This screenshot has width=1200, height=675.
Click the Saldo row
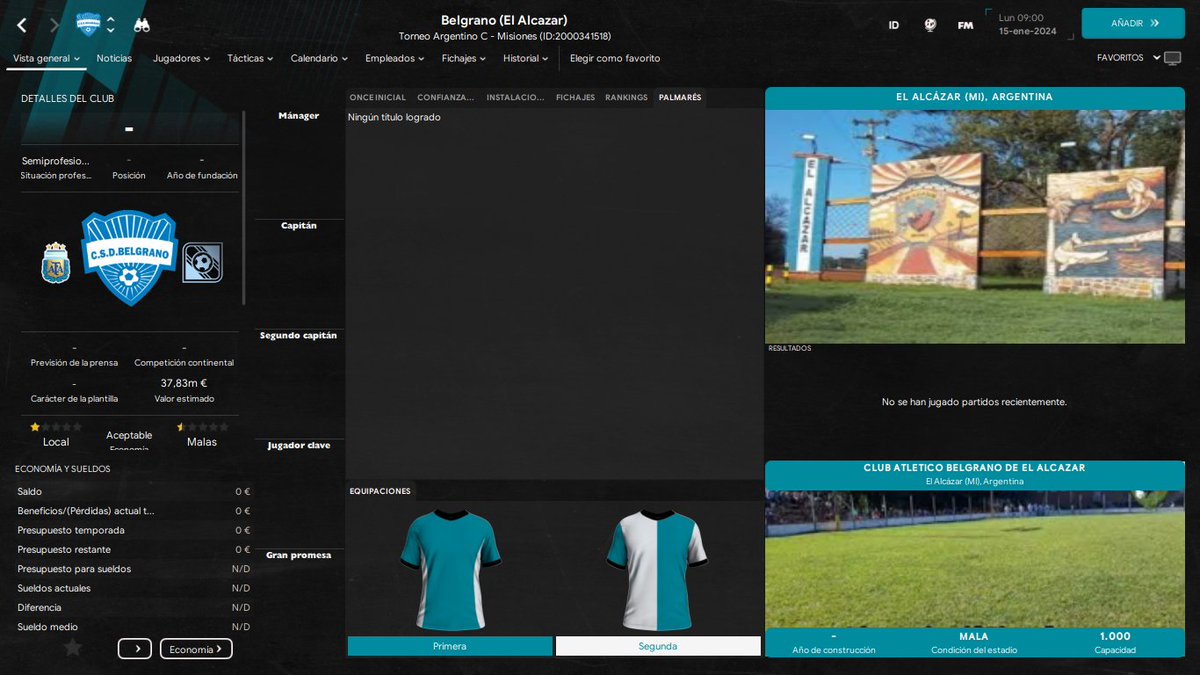pos(134,491)
